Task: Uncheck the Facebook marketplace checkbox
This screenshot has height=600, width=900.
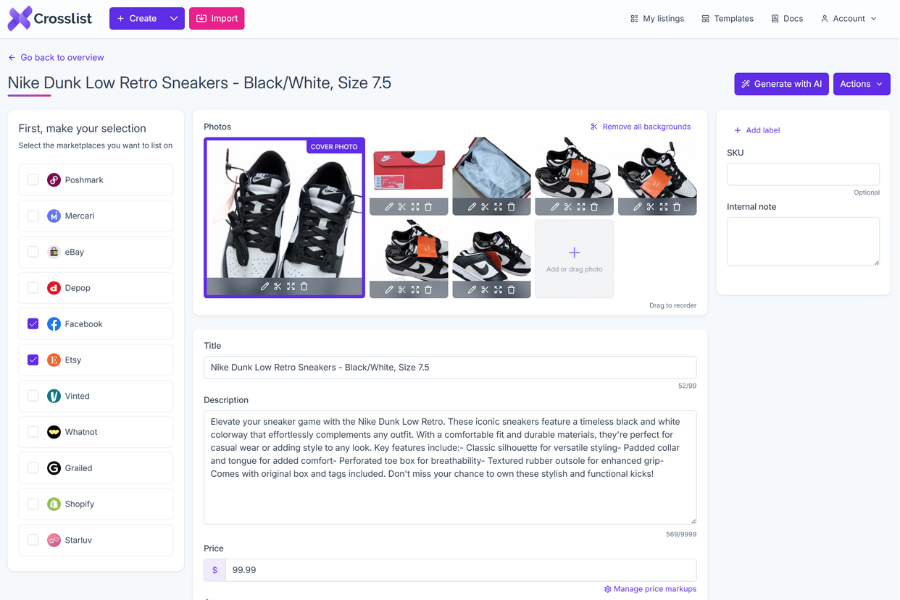Action: click(x=33, y=324)
